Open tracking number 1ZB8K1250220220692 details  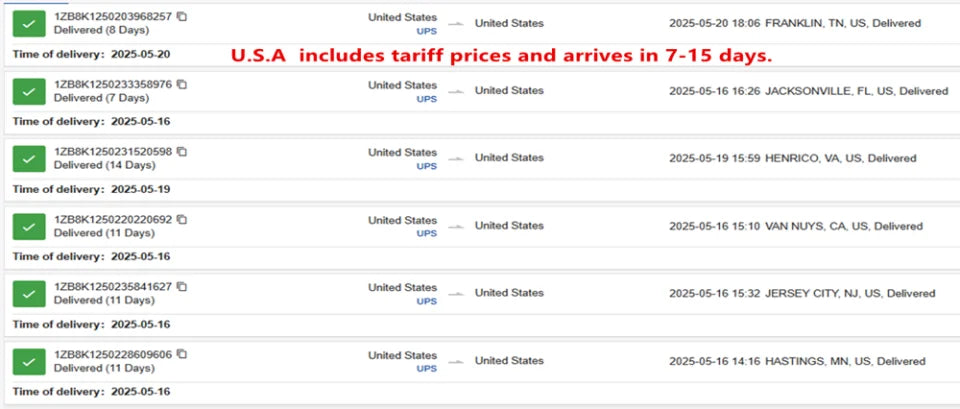(113, 219)
